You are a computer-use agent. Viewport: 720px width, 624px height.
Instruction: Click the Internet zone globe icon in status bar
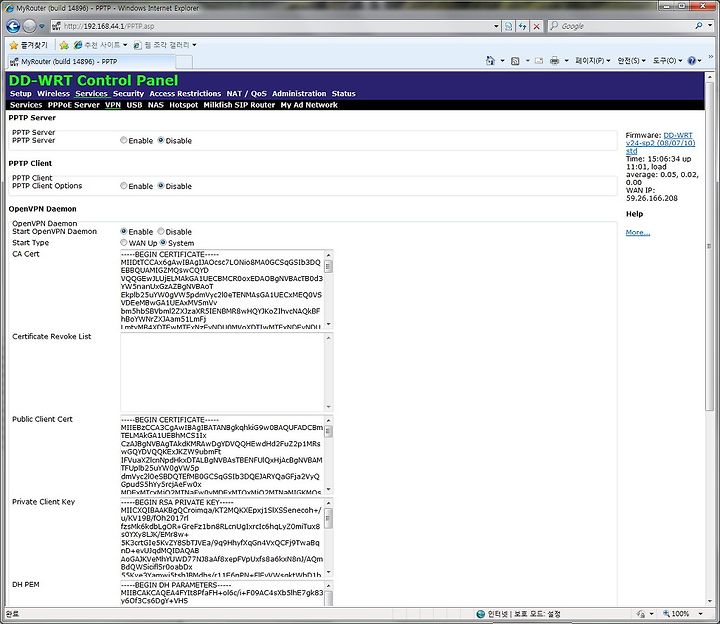point(481,614)
